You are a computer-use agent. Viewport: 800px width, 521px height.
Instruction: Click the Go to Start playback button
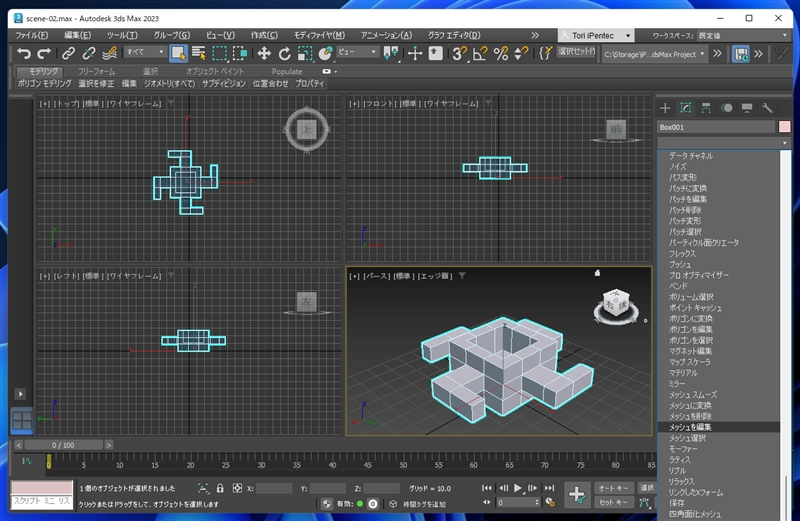pyautogui.click(x=487, y=488)
